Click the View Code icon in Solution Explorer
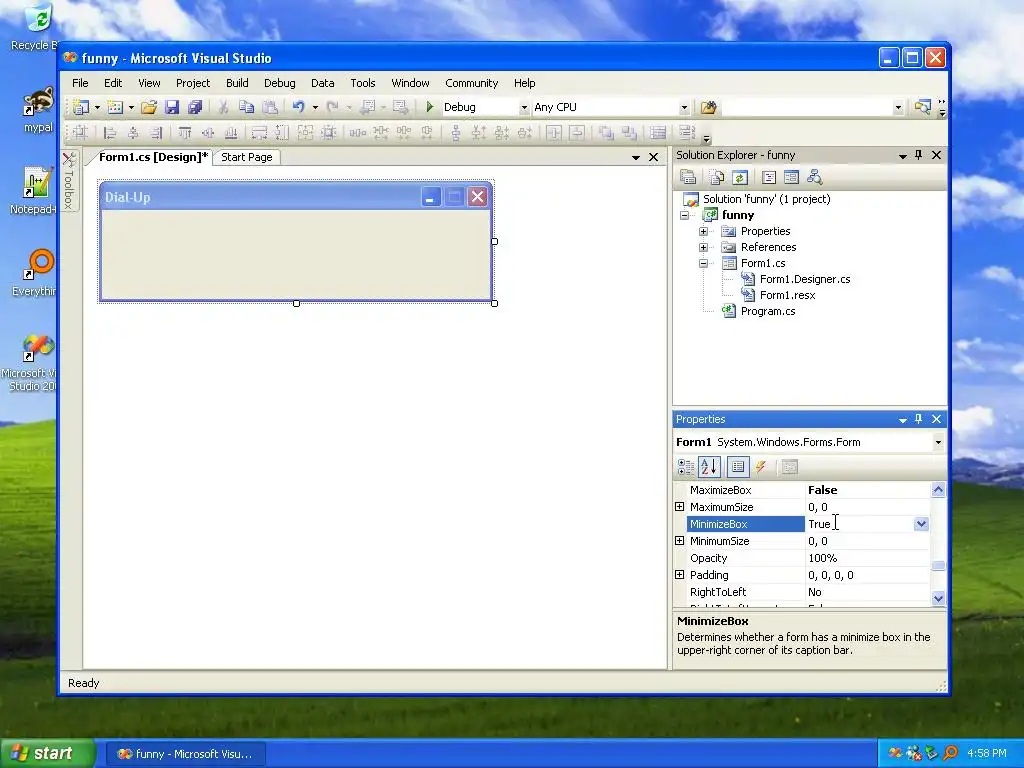 [x=769, y=177]
